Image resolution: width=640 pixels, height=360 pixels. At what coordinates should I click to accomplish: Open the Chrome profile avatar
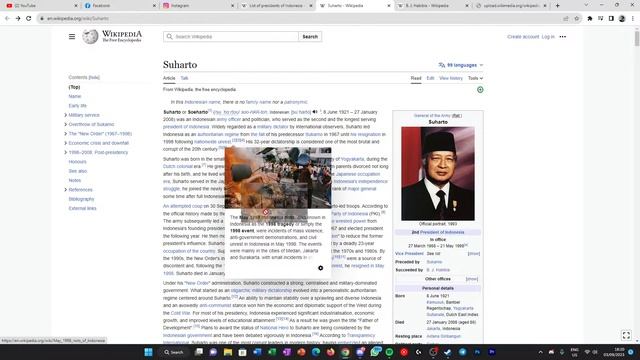(x=622, y=18)
